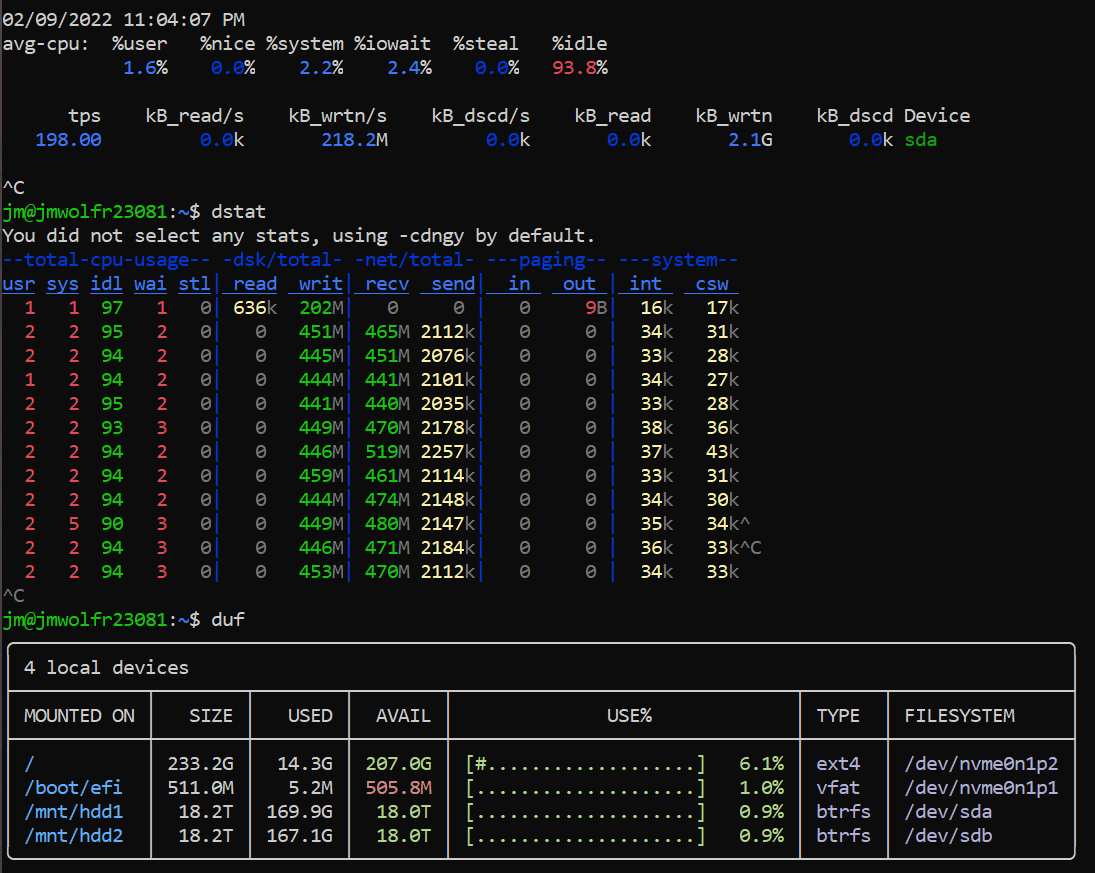Screen dimensions: 1095x873
Task: Click the 93.8% idle value
Action: coord(579,67)
